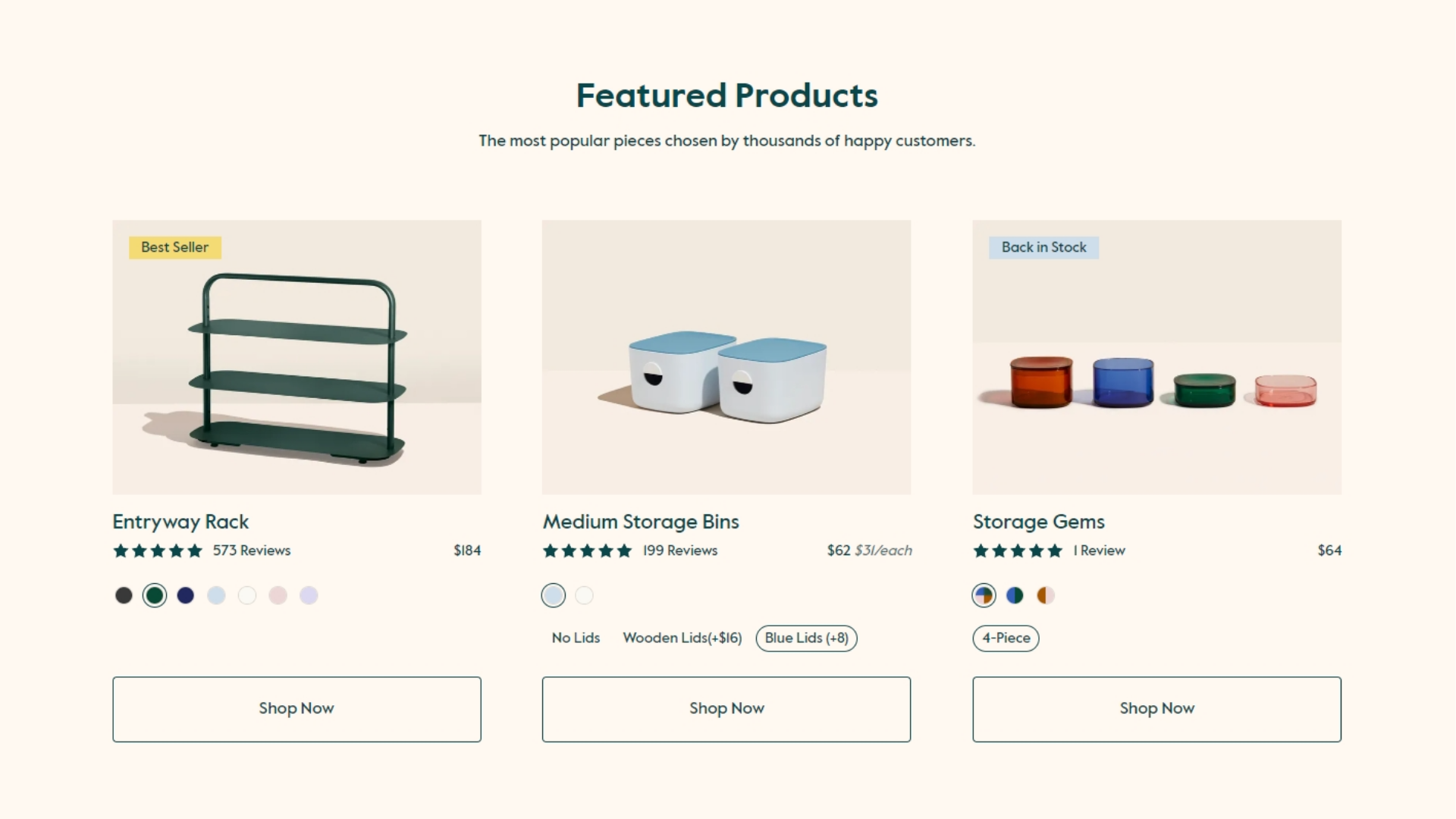Choose the light blue Storage Bins swatch
Image resolution: width=1456 pixels, height=819 pixels.
(554, 596)
